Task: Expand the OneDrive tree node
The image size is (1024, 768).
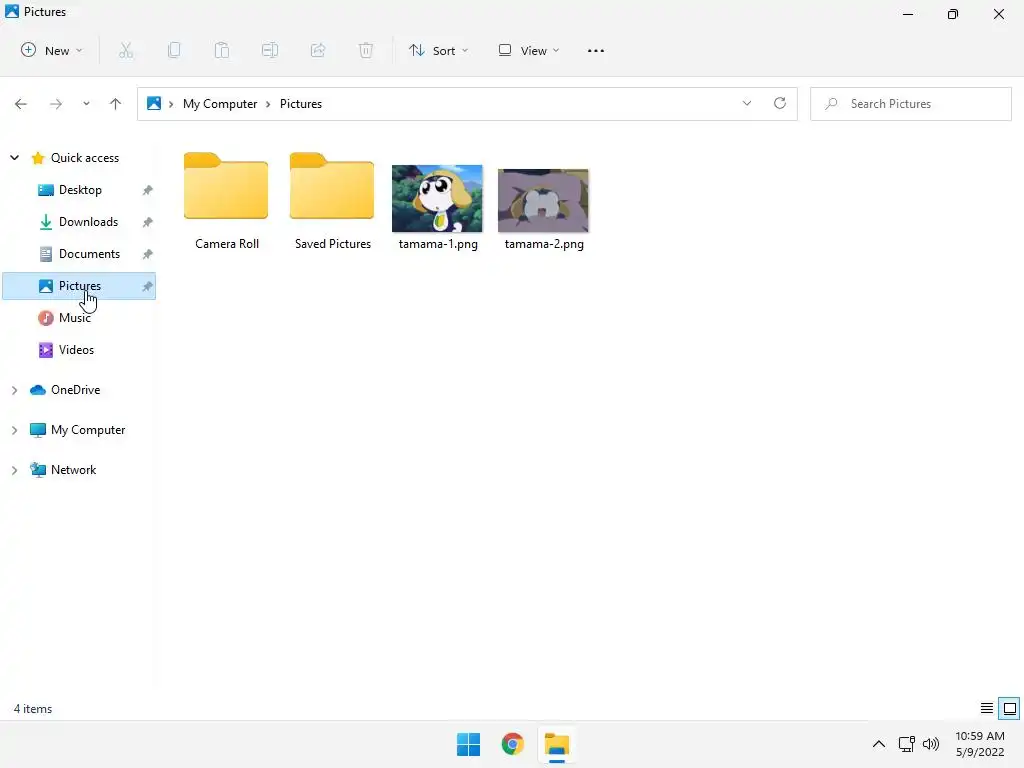Action: click(14, 390)
